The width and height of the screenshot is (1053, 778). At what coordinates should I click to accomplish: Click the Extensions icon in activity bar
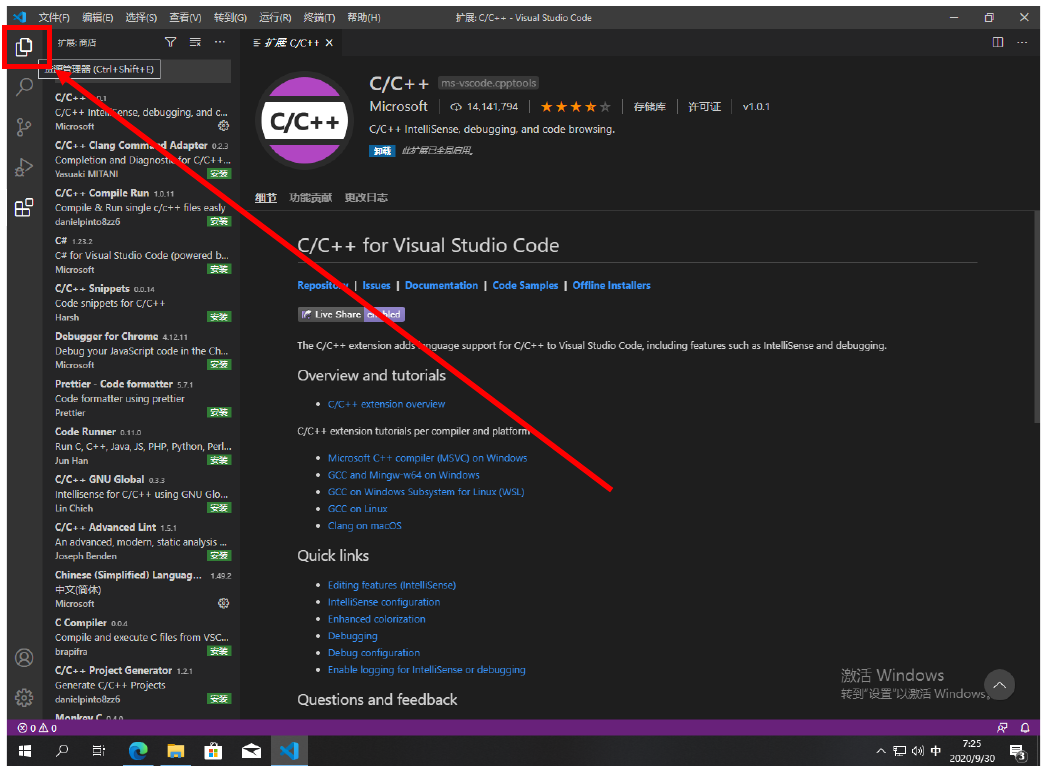(24, 208)
